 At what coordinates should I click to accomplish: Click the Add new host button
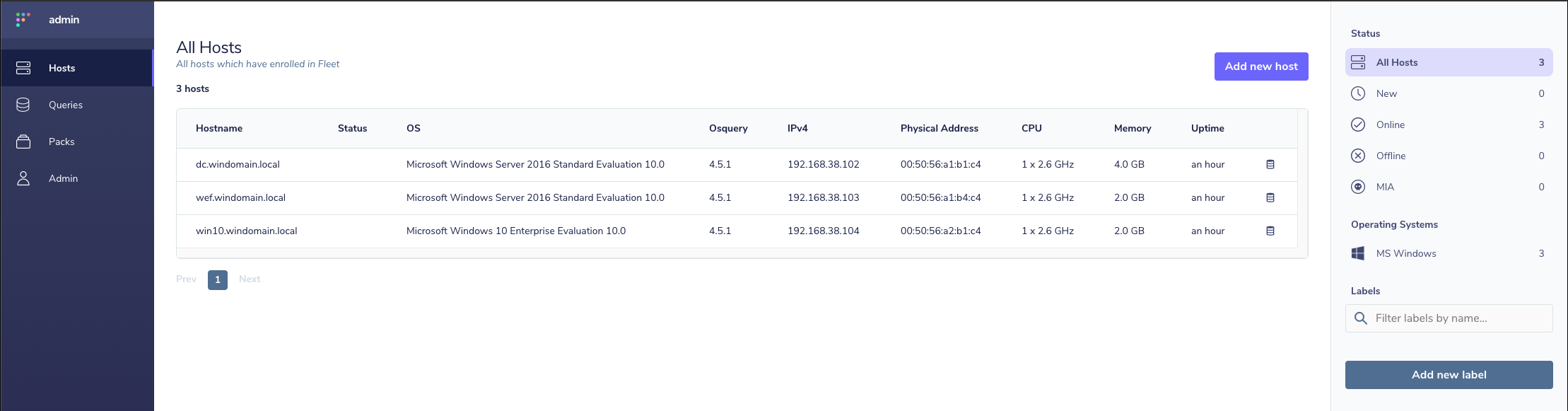pos(1261,66)
